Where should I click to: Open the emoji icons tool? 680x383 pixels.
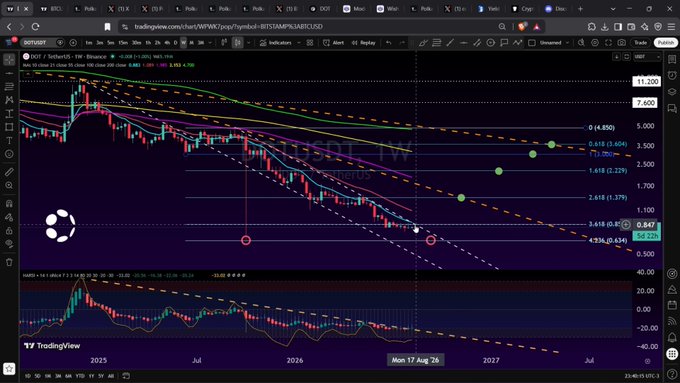pos(9,154)
